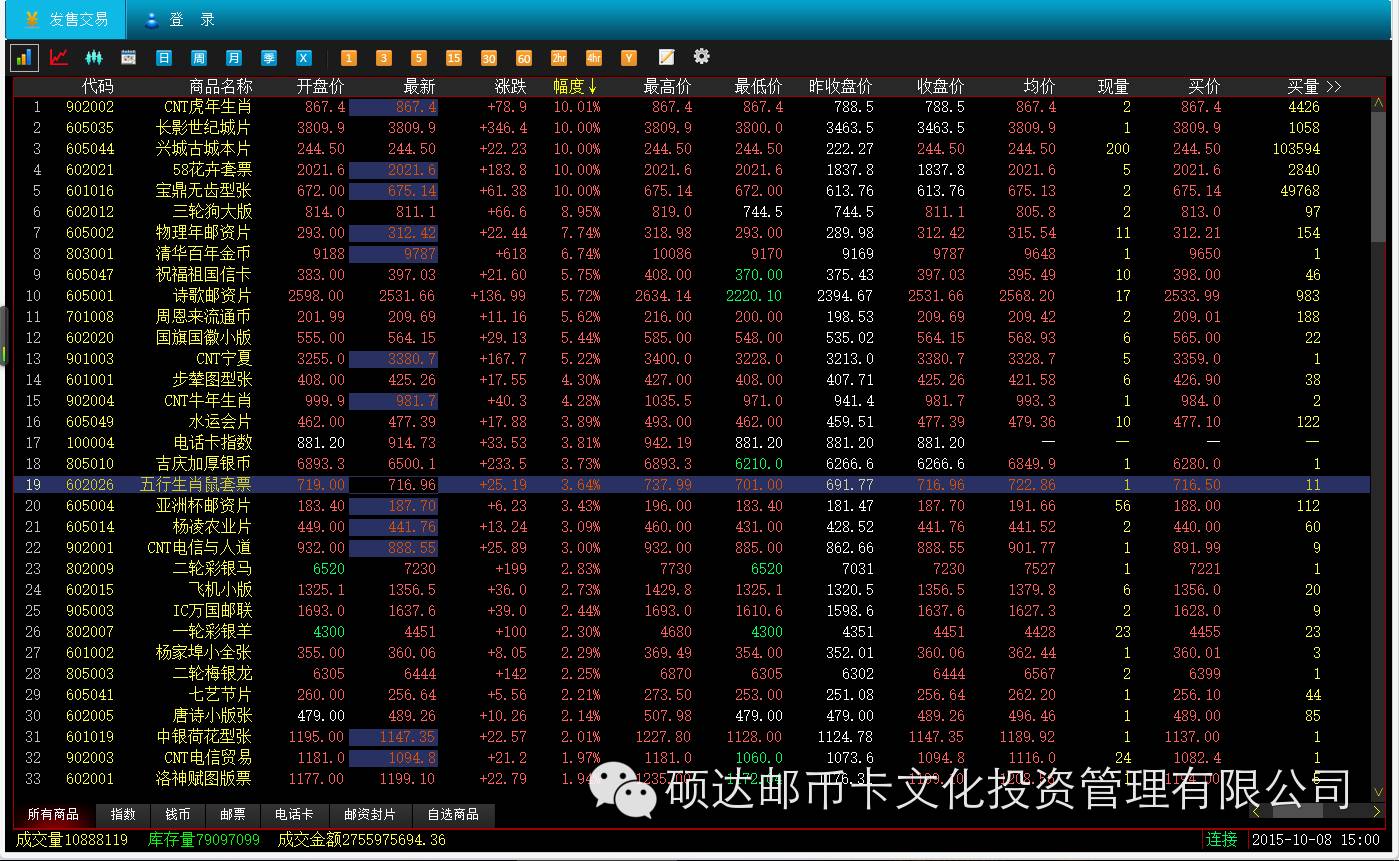Sort by the 开盘价 column header
The width and height of the screenshot is (1399, 861).
320,87
